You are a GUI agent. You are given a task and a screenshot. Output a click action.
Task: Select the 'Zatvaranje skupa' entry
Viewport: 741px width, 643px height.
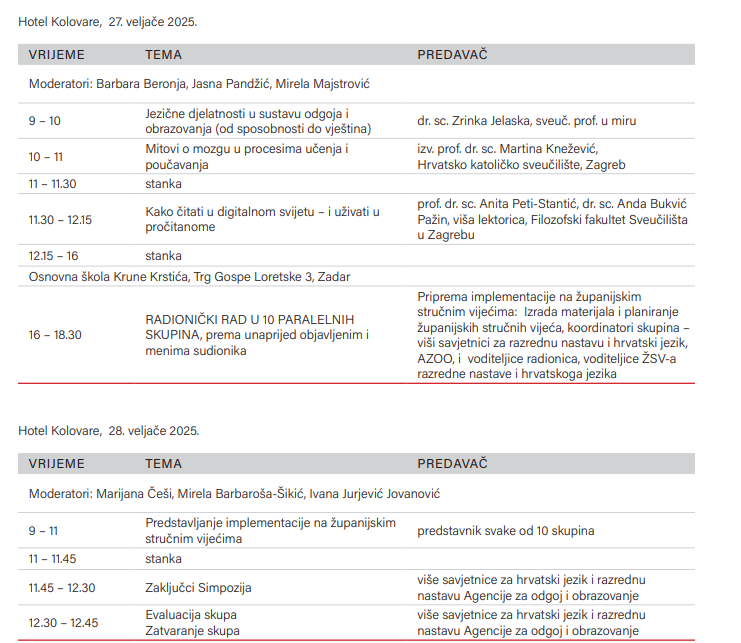point(192,631)
